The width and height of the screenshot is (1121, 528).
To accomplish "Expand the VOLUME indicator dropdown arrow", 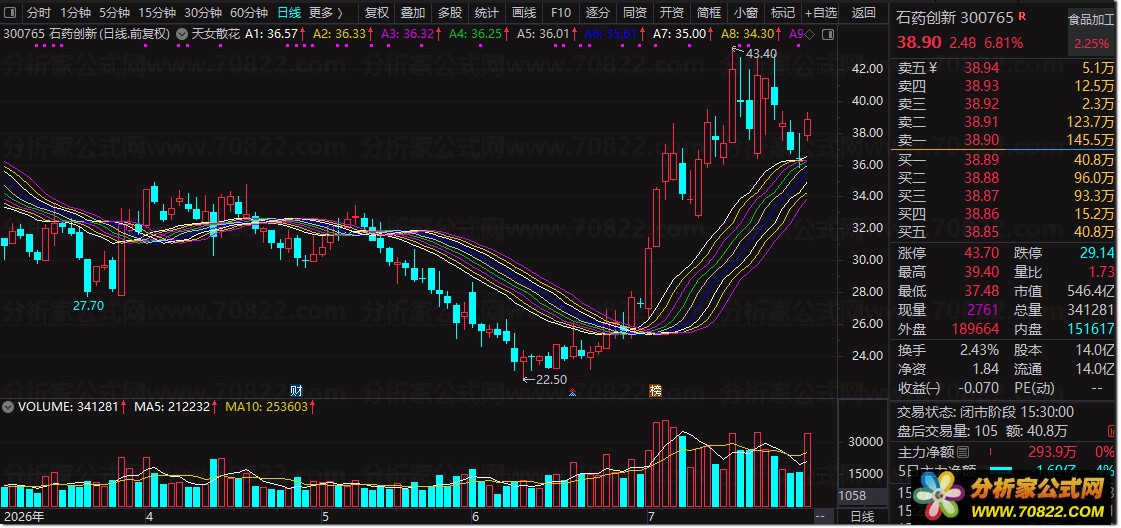I will (x=9, y=407).
